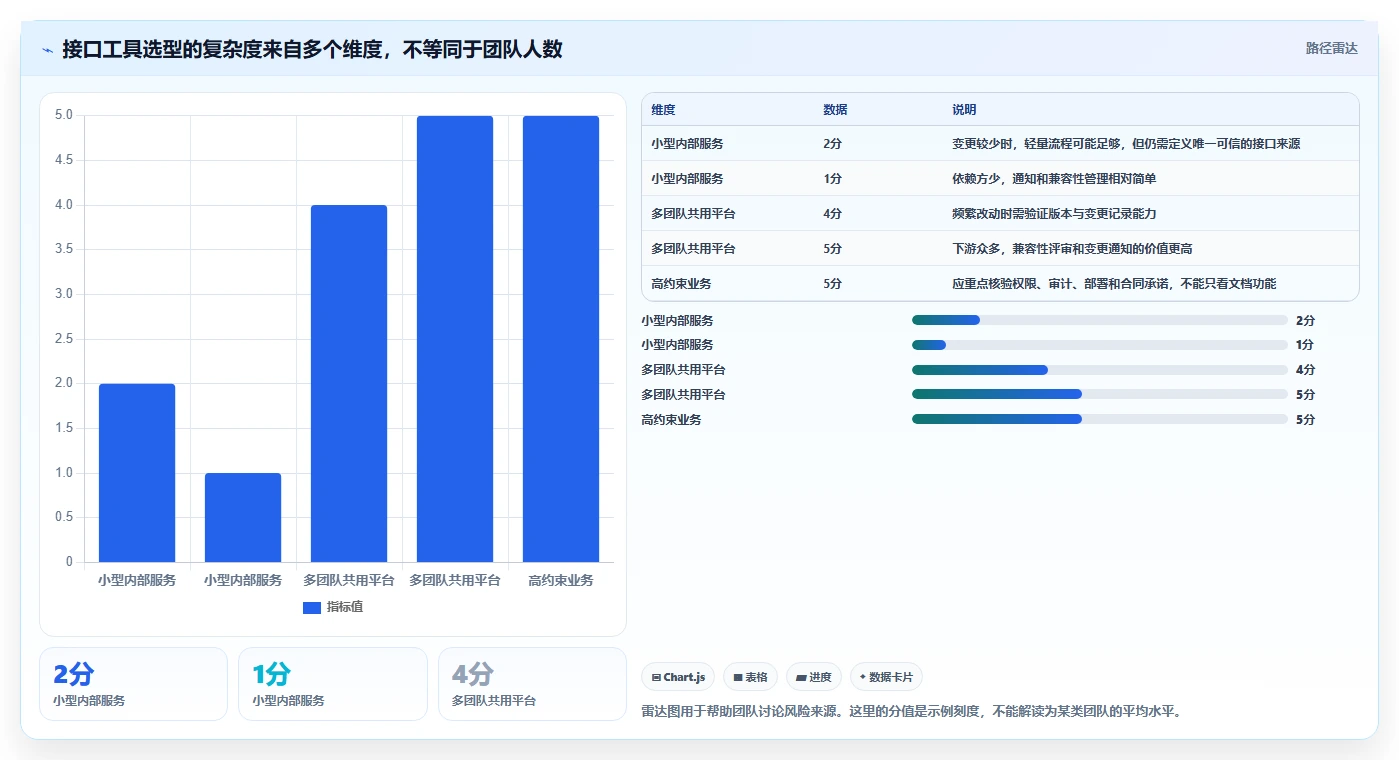Click the cell 下游众多，兼容性评审和变更通知的价值更高
This screenshot has width=1399, height=760.
pos(1072,249)
